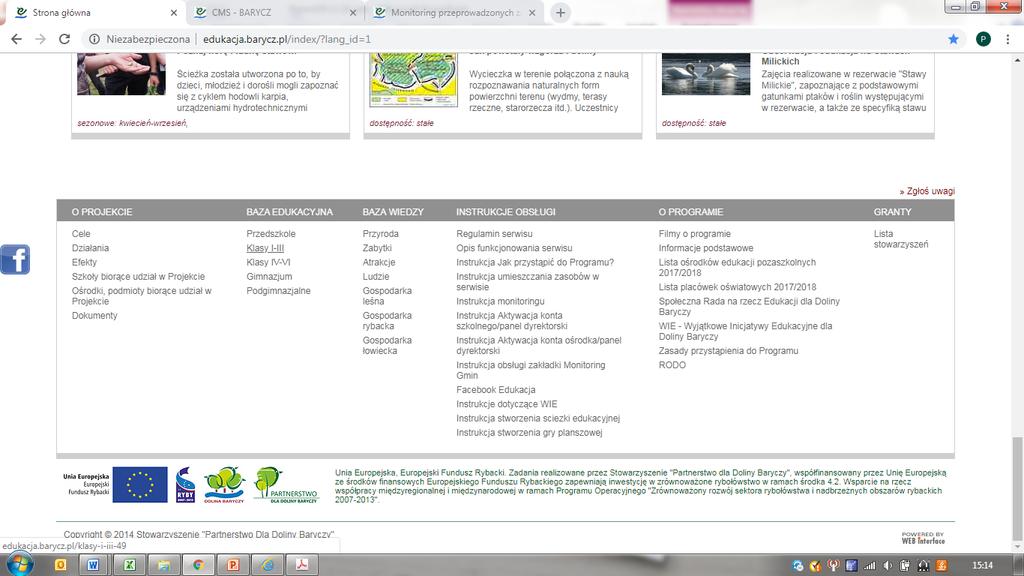Open PowerPoint from the taskbar
Image resolution: width=1024 pixels, height=576 pixels.
coord(232,565)
